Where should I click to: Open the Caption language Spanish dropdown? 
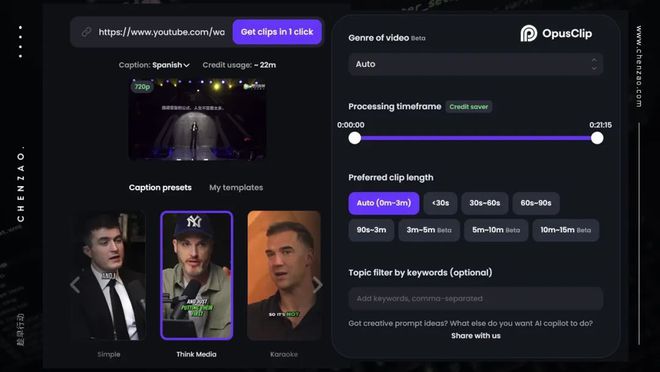pyautogui.click(x=170, y=65)
